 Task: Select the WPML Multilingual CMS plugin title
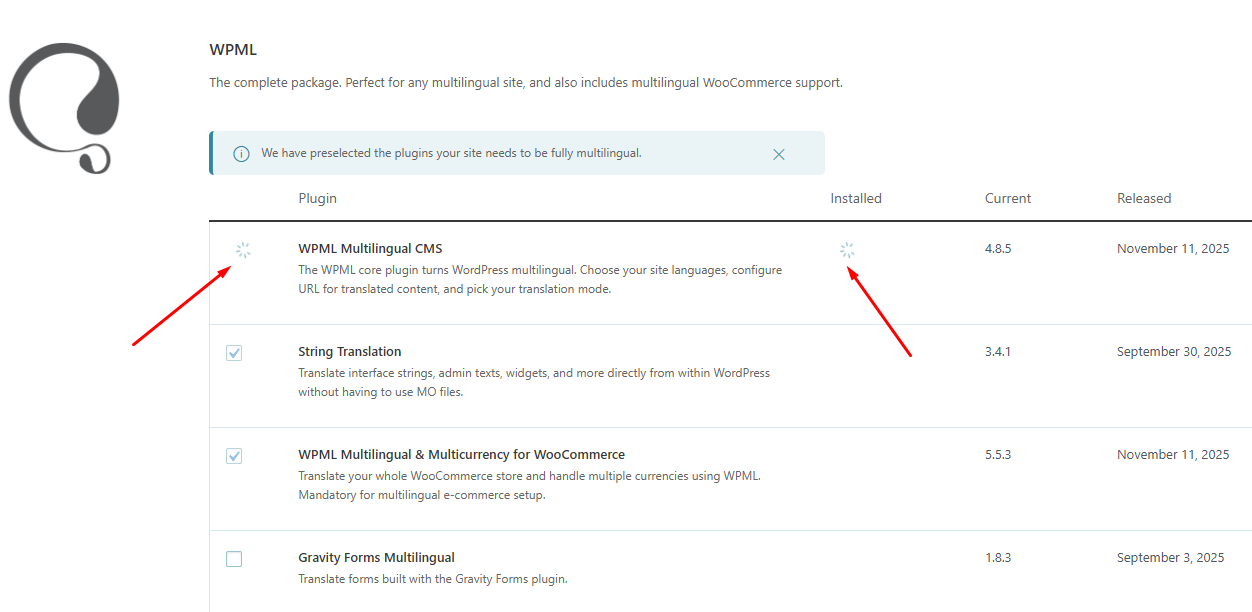[370, 248]
